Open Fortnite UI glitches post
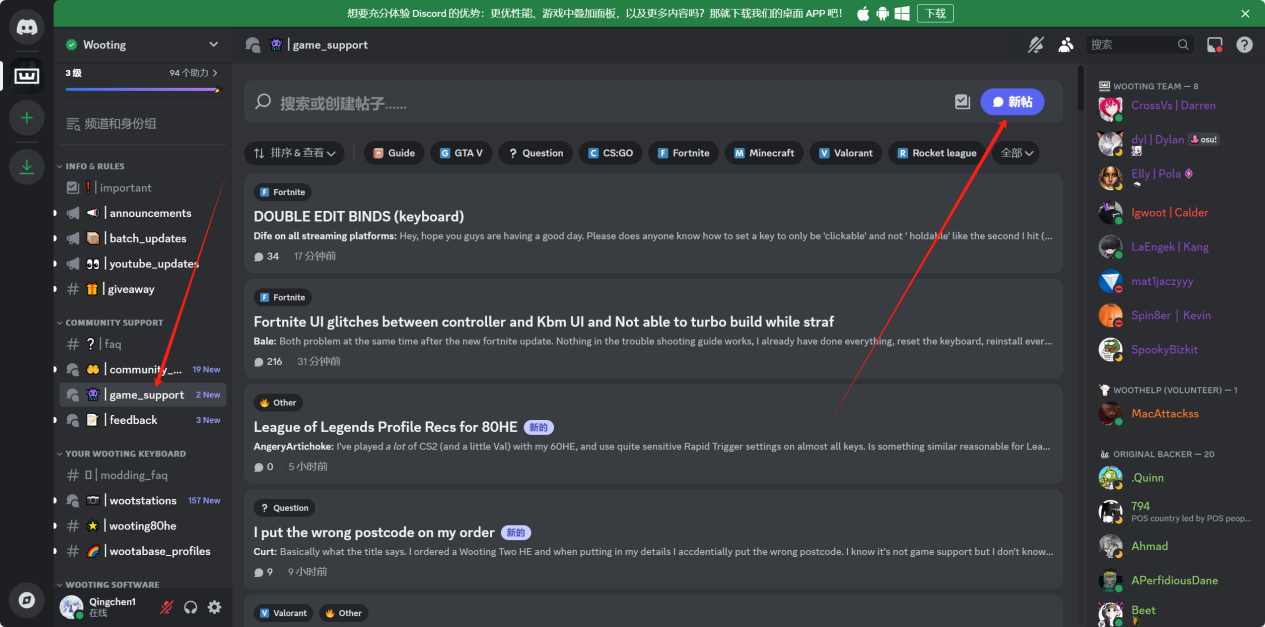This screenshot has height=627, width=1265. (x=653, y=329)
